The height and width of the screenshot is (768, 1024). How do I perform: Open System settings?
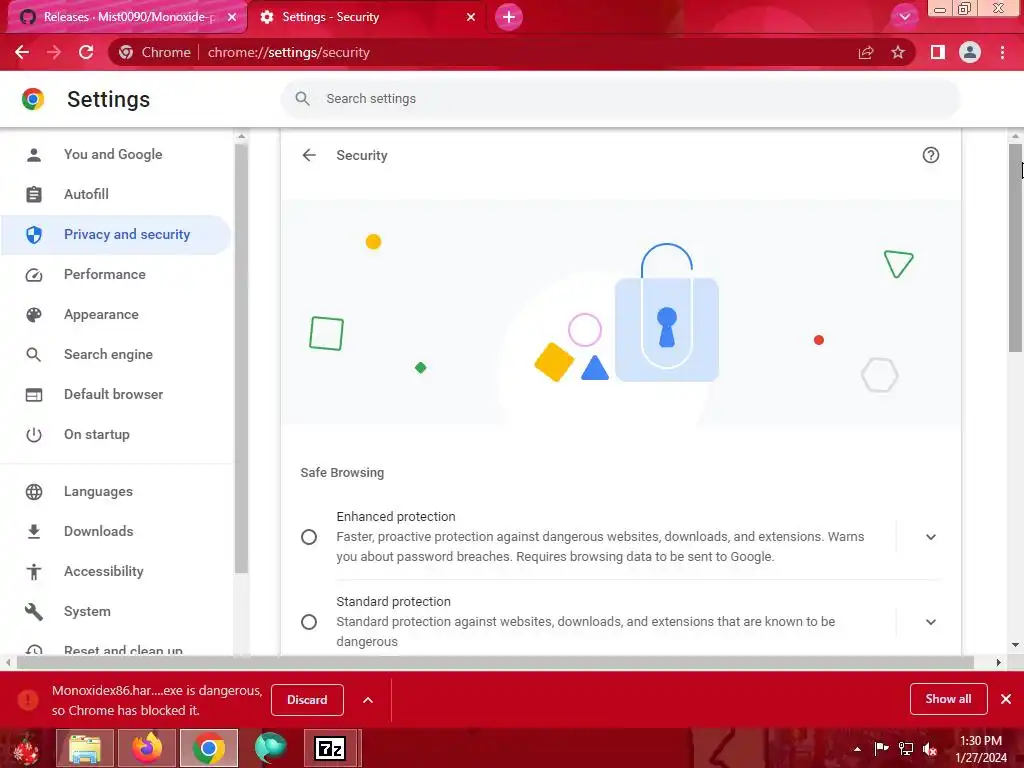pos(88,611)
